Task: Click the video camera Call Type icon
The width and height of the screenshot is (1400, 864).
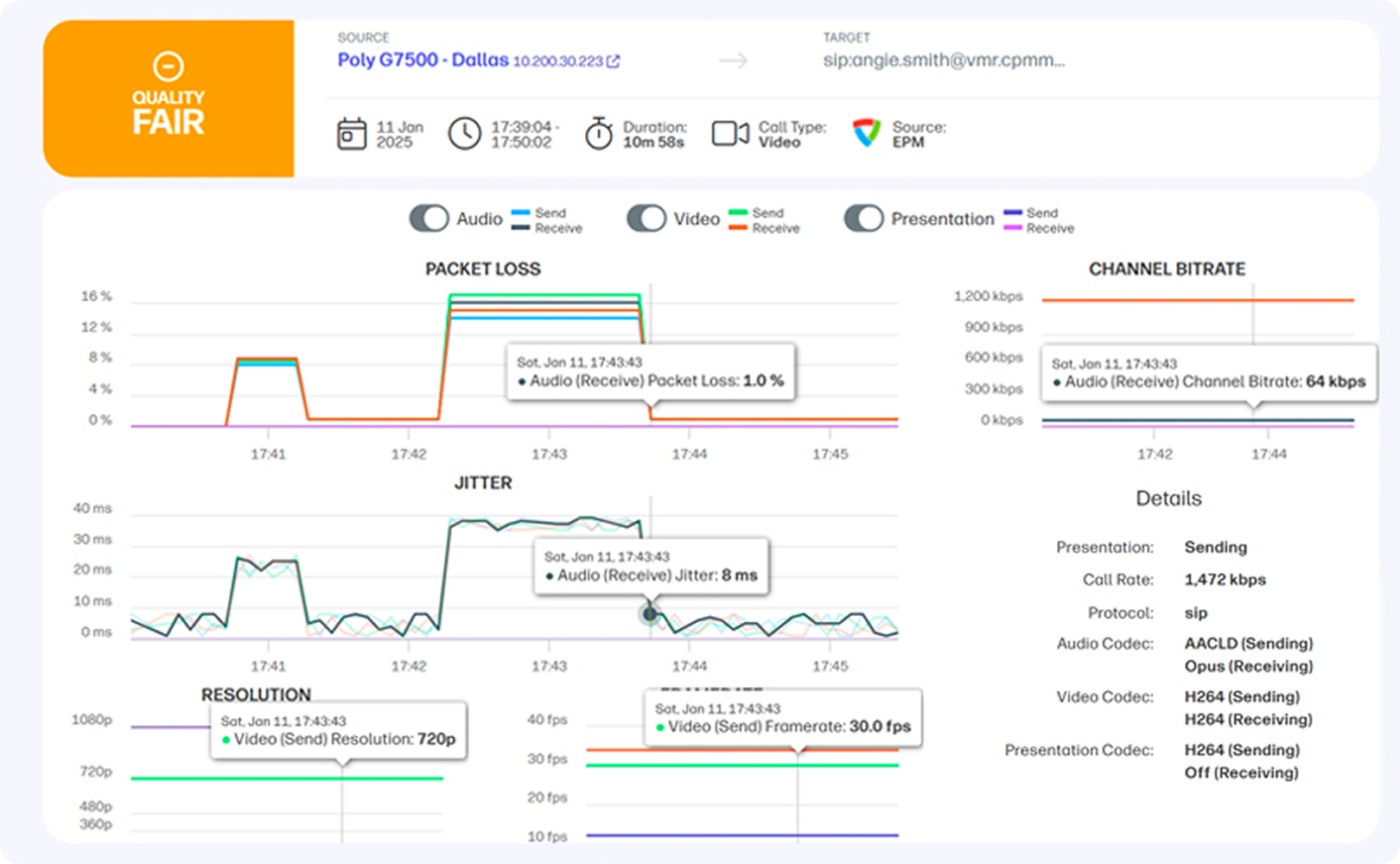Action: click(x=730, y=134)
